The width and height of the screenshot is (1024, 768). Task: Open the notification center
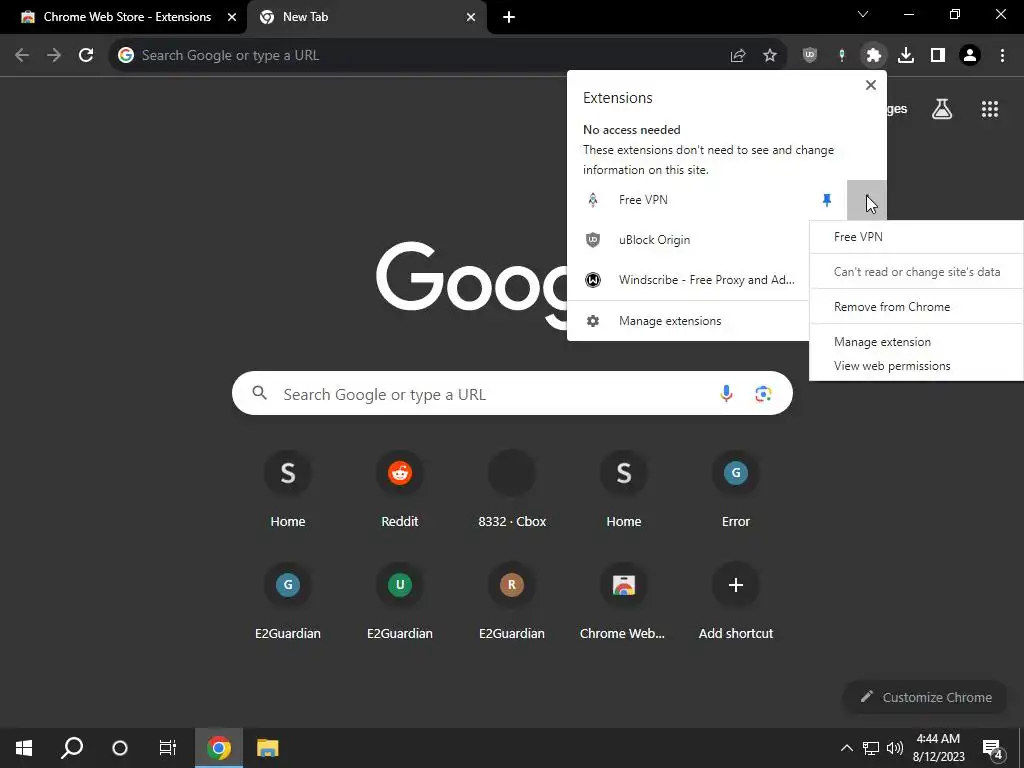[x=993, y=748]
